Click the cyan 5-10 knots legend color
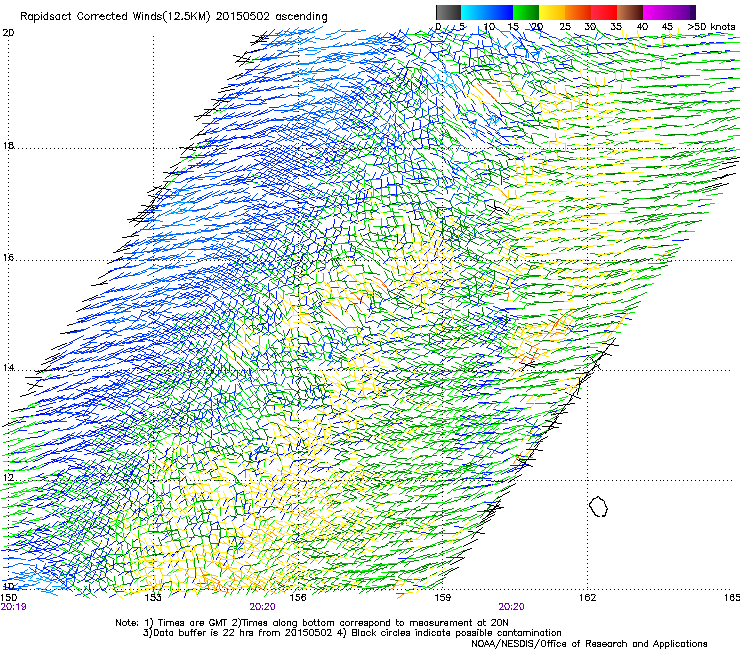The height and width of the screenshot is (650, 740). (x=474, y=12)
